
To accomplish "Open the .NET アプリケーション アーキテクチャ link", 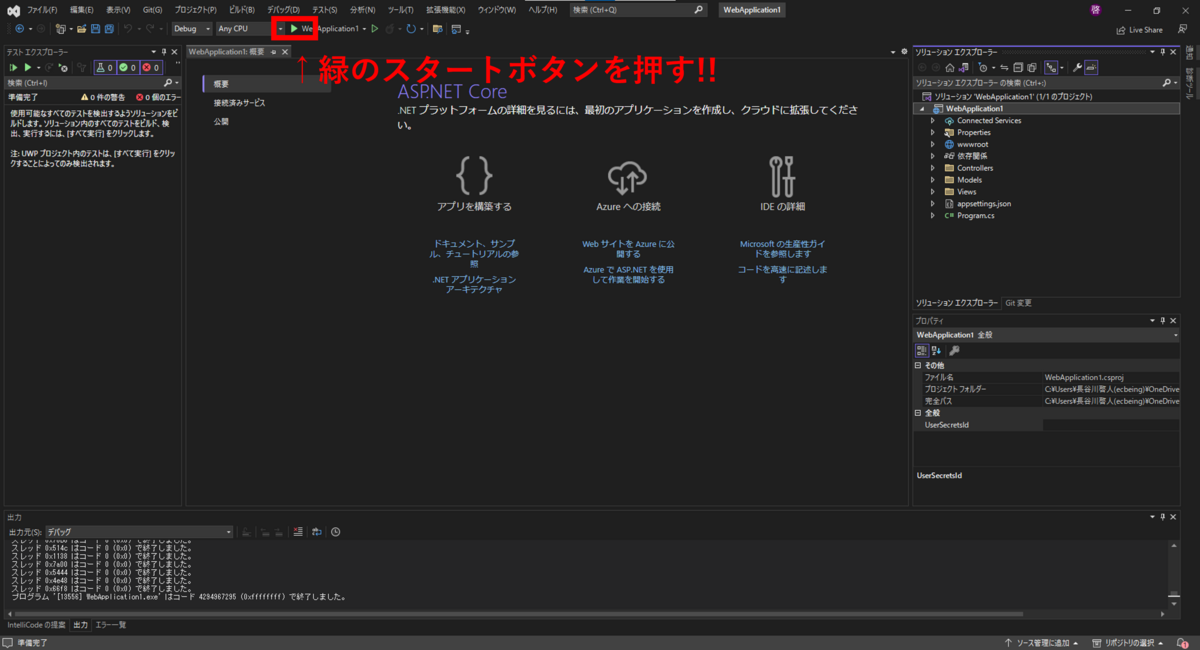I will click(475, 285).
